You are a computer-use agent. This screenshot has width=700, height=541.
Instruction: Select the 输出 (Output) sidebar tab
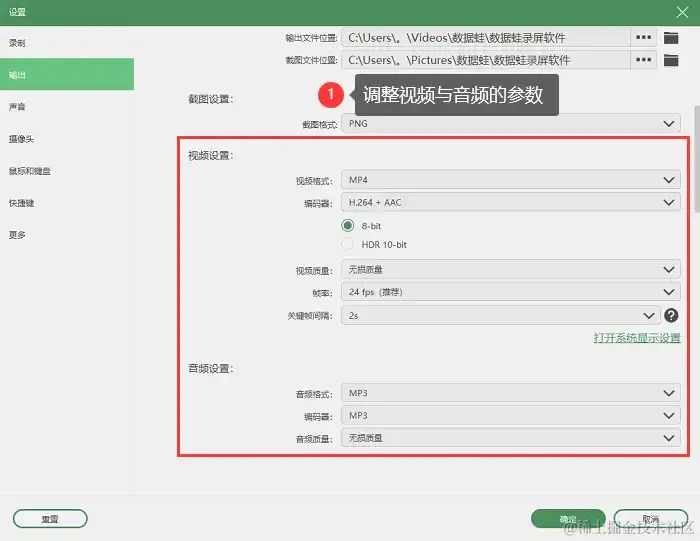tap(67, 75)
